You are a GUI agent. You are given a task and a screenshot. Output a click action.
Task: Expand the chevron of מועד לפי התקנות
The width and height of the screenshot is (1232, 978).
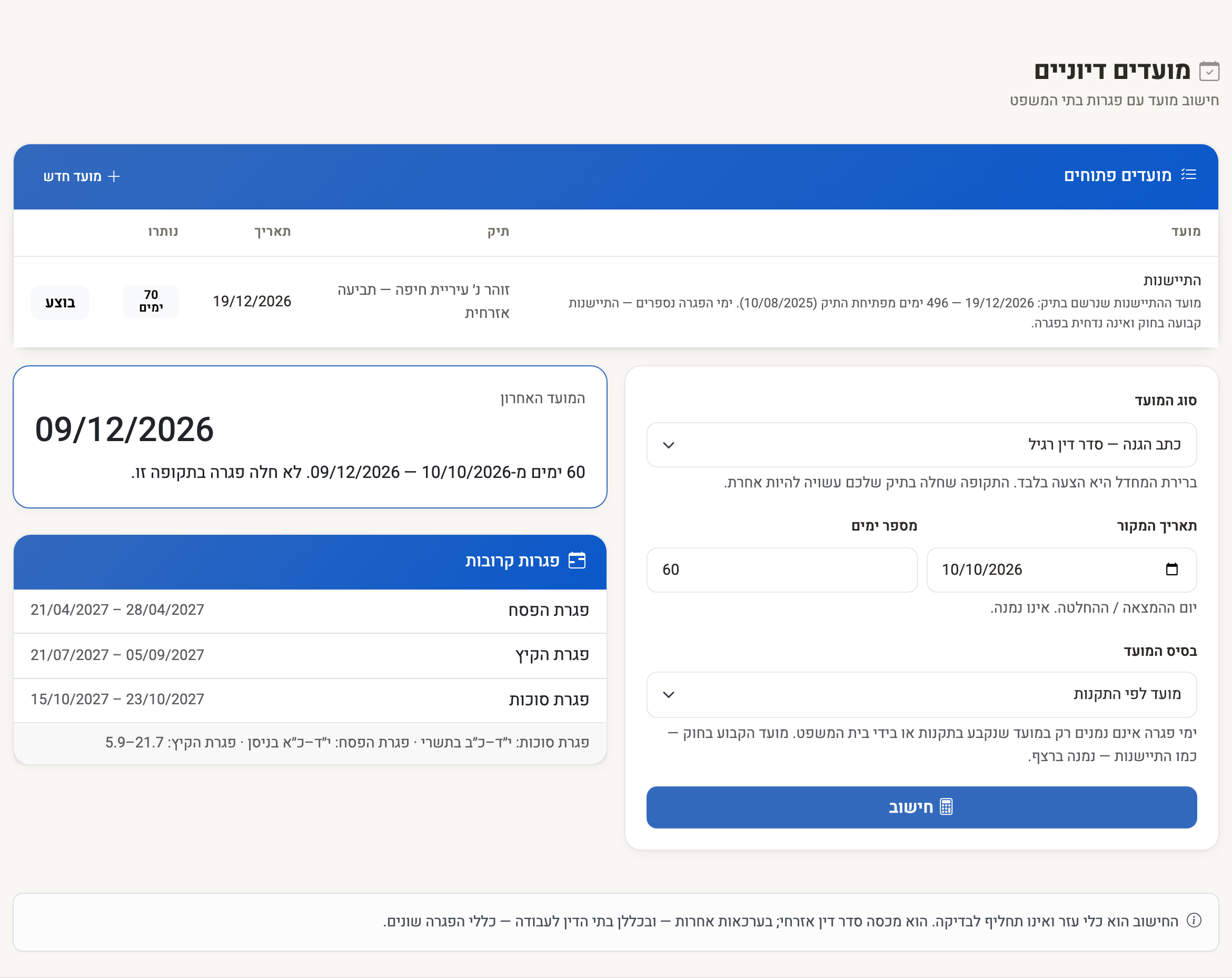click(669, 695)
